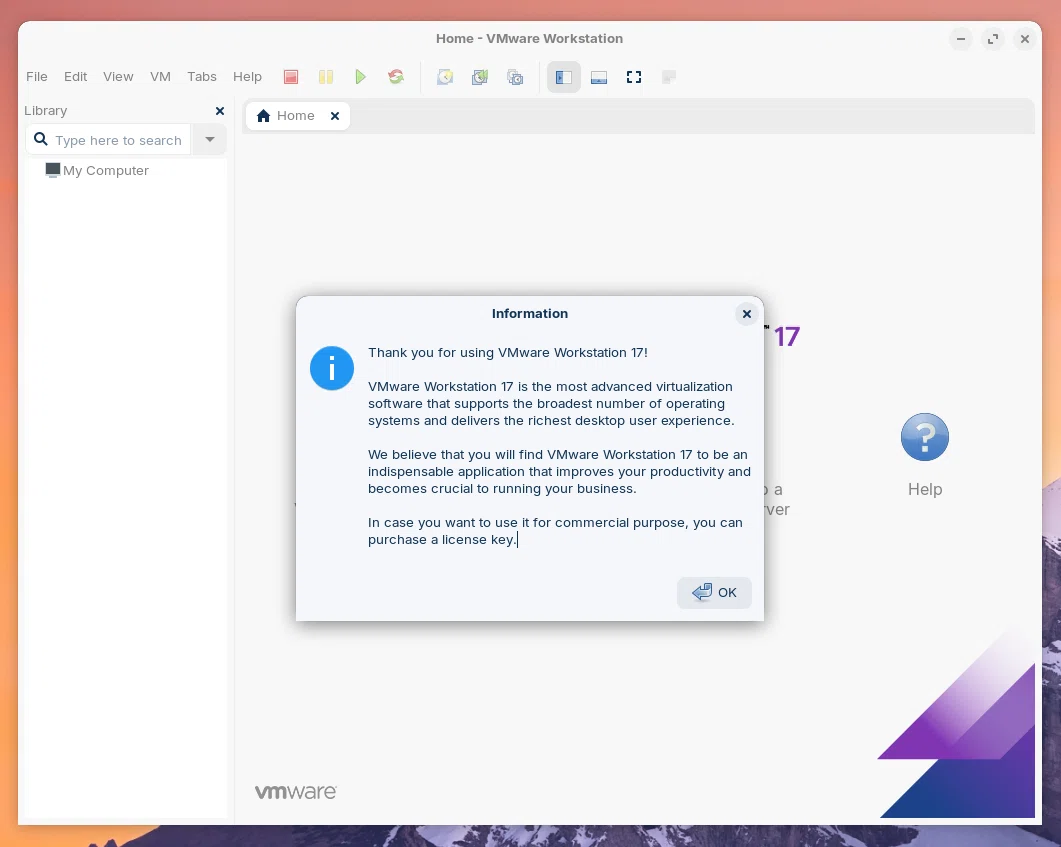Screen dimensions: 1061x847
Task: Minimize the VMware Workstation window
Action: [x=960, y=39]
